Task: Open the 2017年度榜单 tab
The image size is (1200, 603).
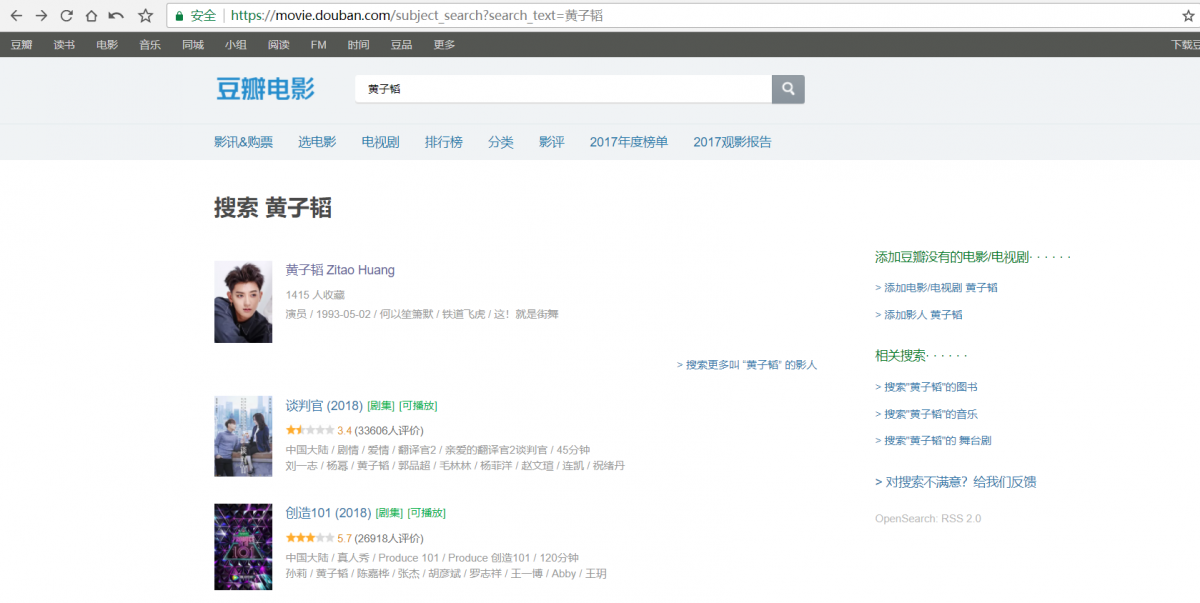Action: click(x=629, y=142)
